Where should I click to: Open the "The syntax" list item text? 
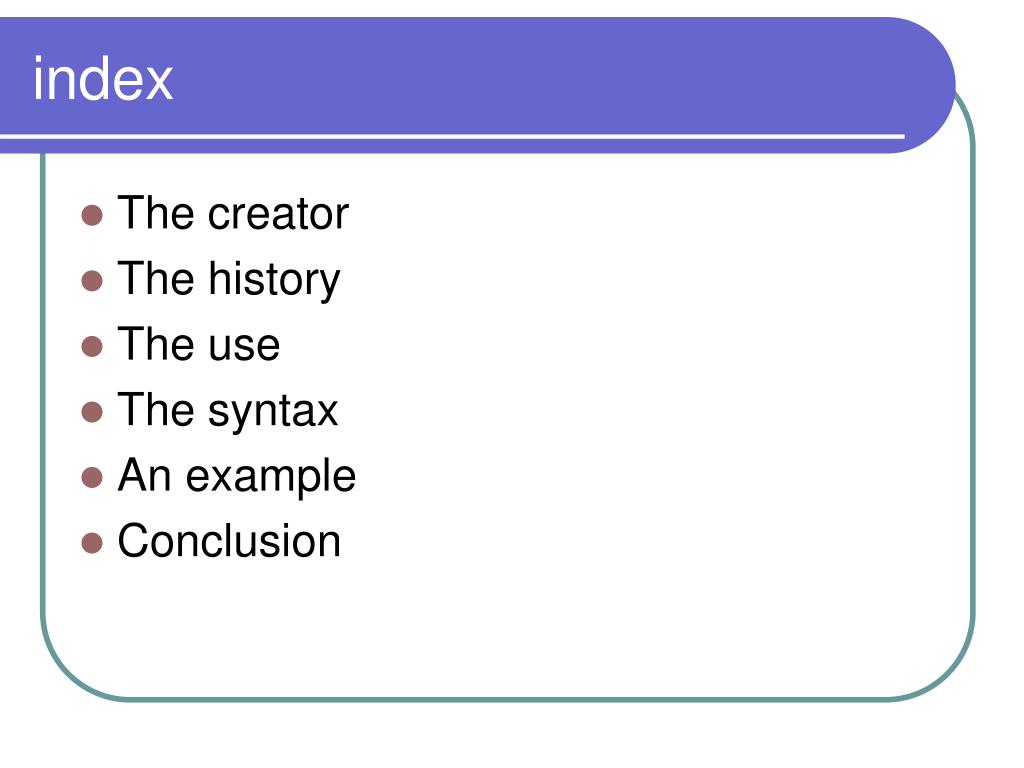tap(228, 411)
